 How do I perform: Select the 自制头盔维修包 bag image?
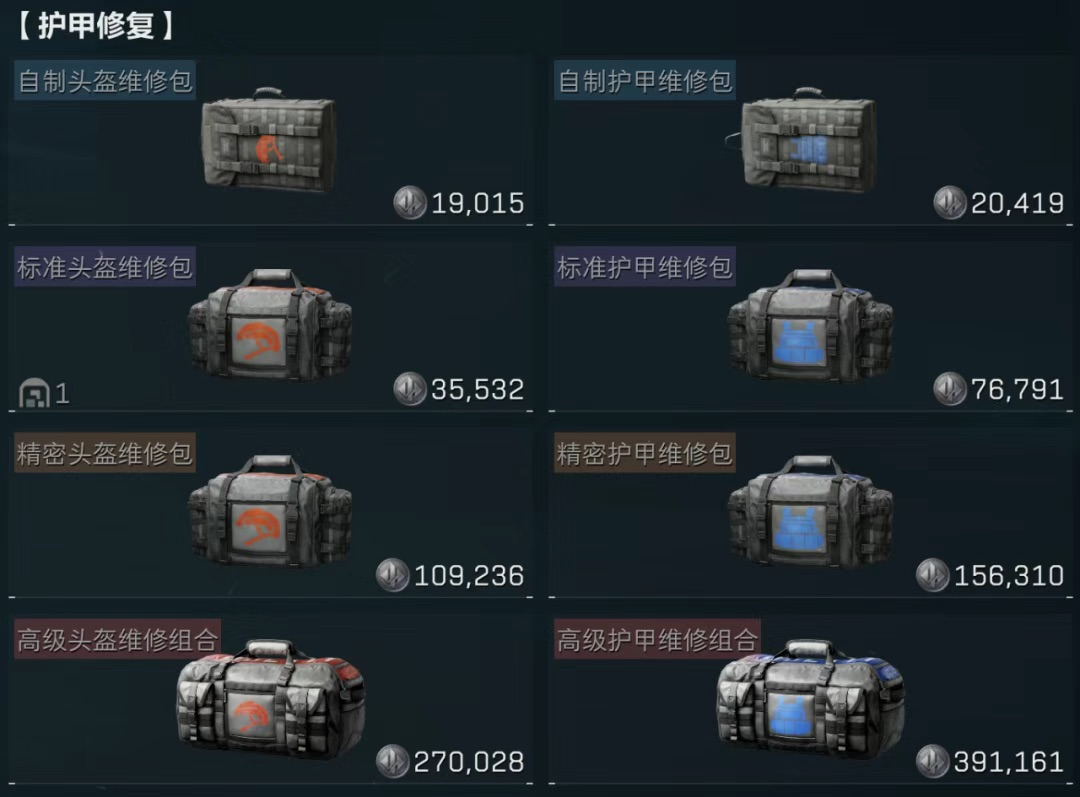pos(269,140)
